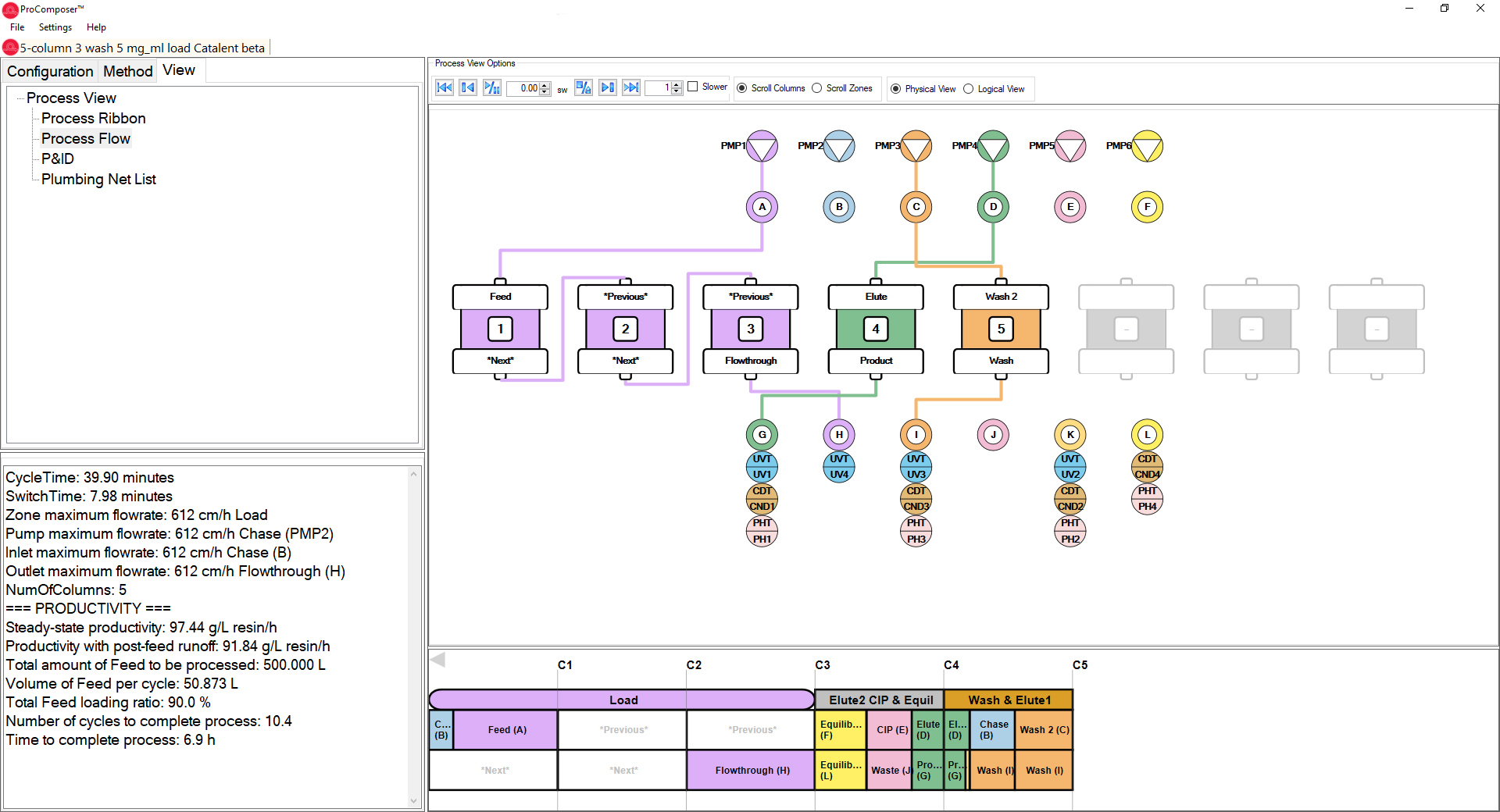Select outlet G circle
Image resolution: width=1500 pixels, height=812 pixels.
click(762, 435)
